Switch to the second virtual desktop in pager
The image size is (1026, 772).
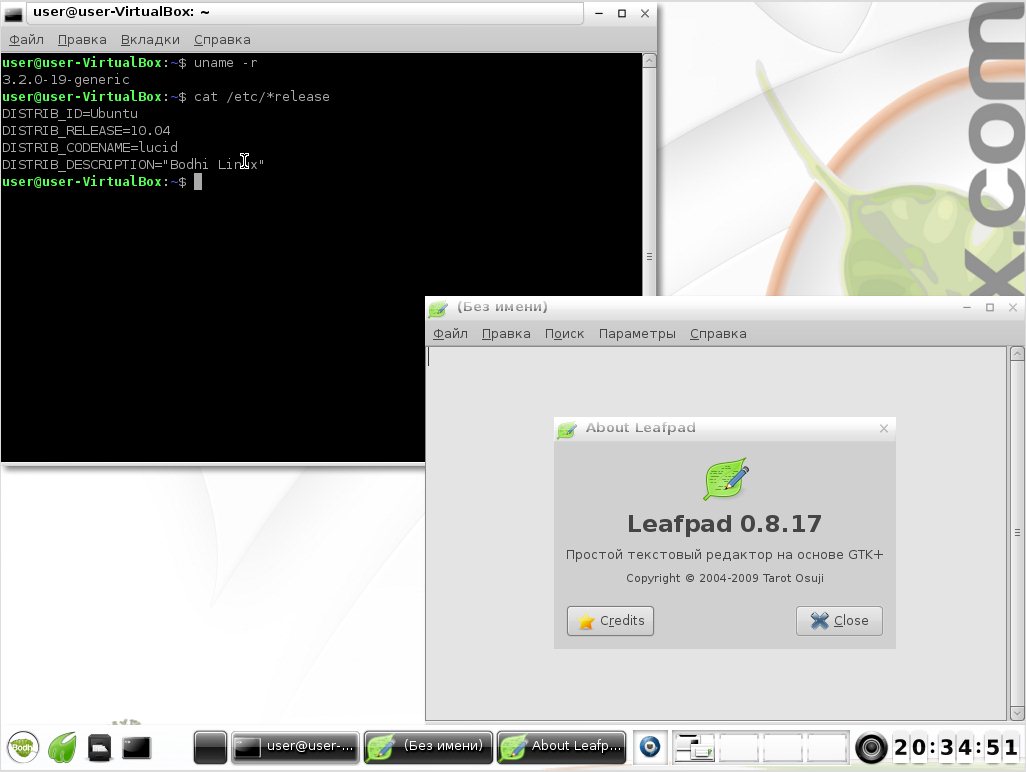tap(740, 747)
